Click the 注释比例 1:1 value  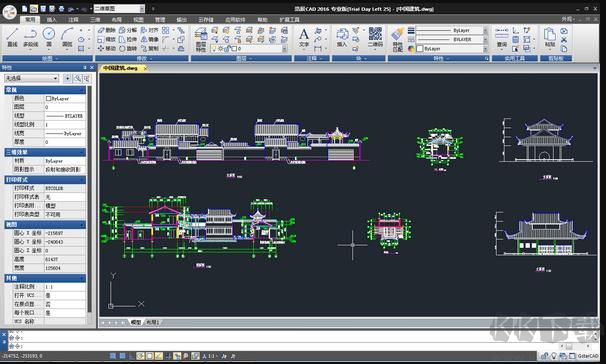point(65,287)
